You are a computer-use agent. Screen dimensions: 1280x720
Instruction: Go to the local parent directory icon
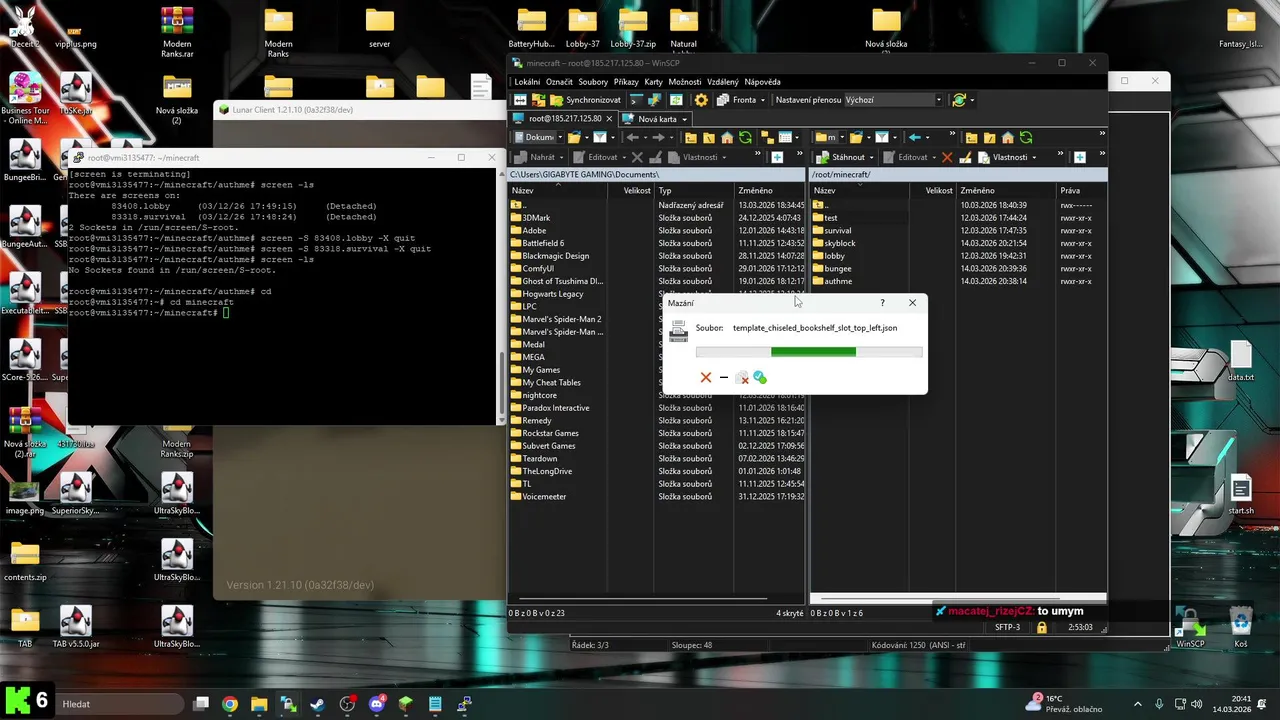pyautogui.click(x=689, y=137)
